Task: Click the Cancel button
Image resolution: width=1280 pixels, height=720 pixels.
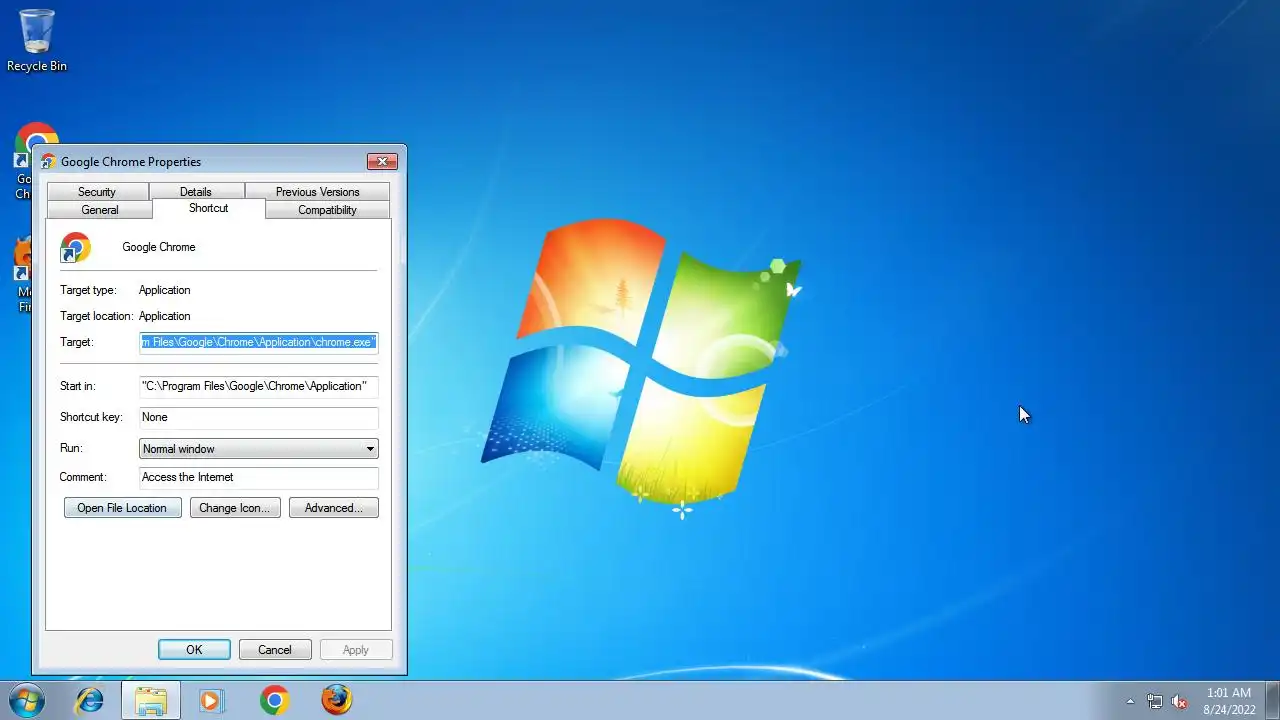Action: [x=275, y=650]
